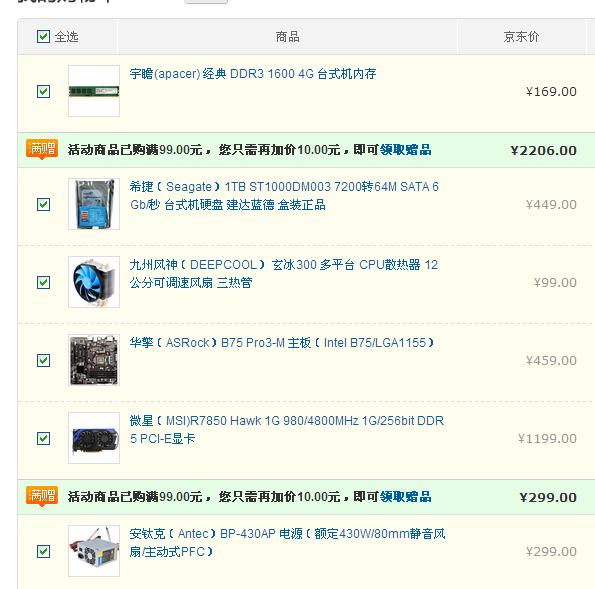Click the ¥1199.00 price of the graphics card
This screenshot has width=595, height=589.
pyautogui.click(x=547, y=439)
